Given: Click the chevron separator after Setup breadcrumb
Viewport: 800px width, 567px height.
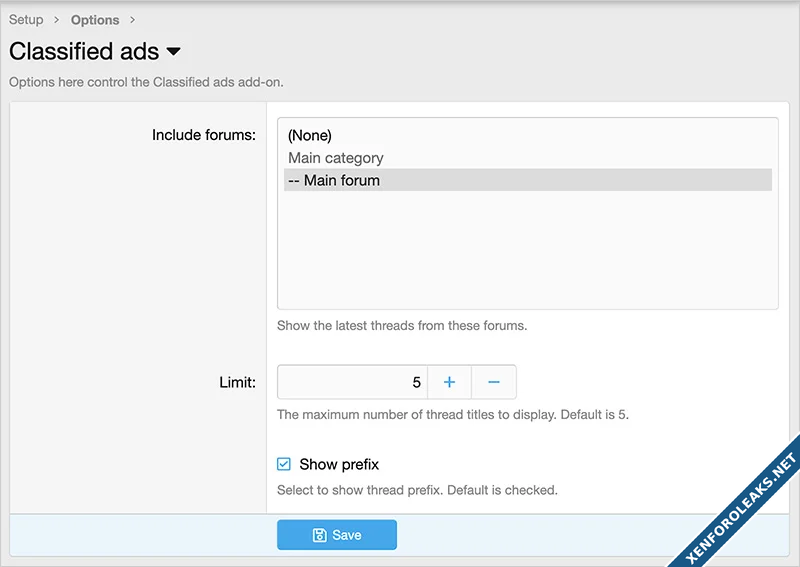Looking at the screenshot, I should (x=57, y=20).
